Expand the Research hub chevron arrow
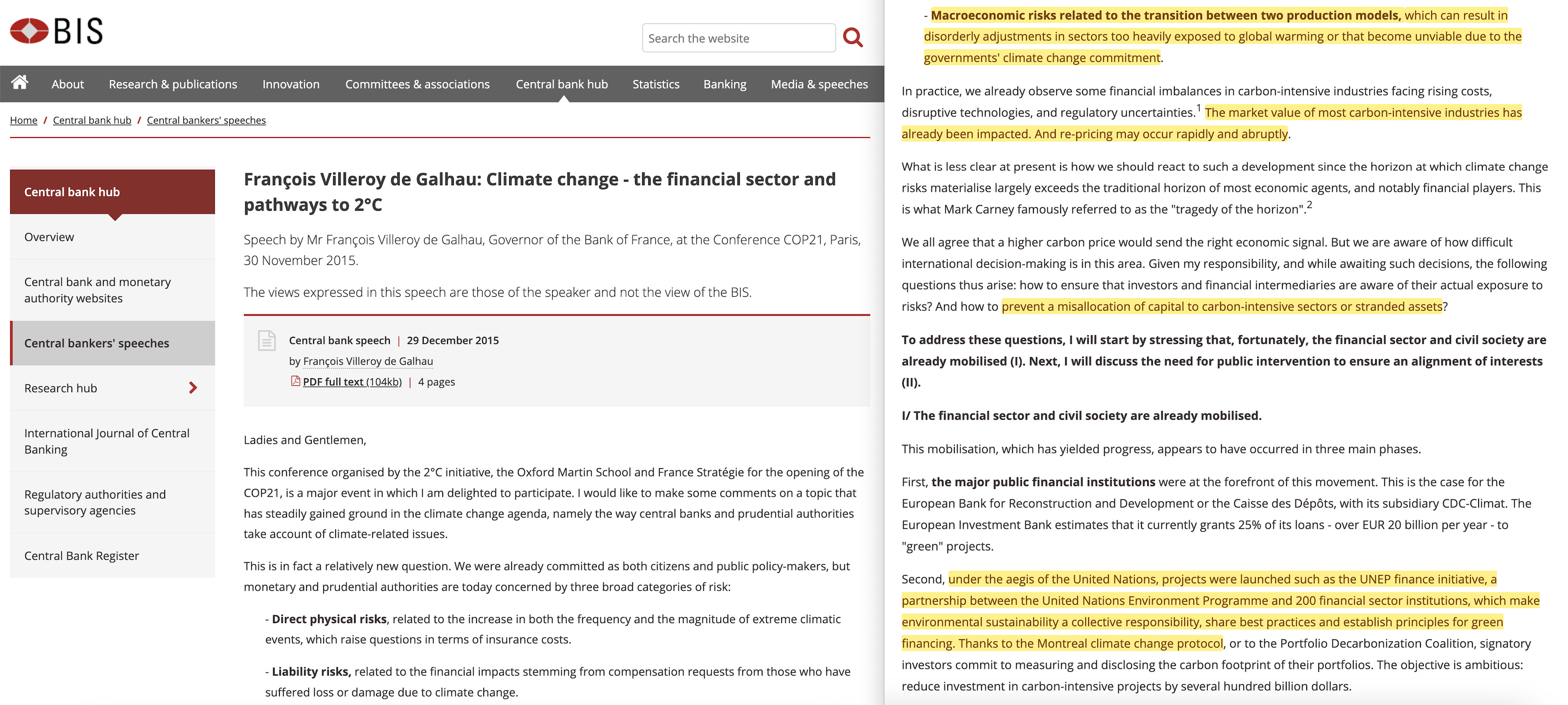1568x705 pixels. [x=193, y=388]
